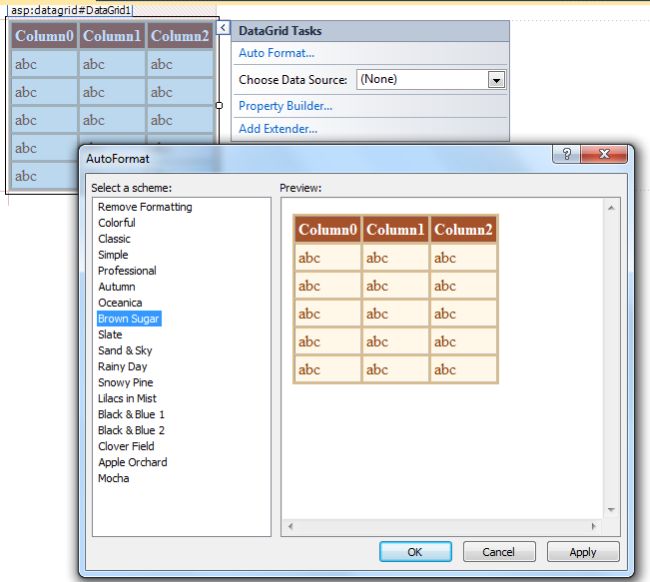This screenshot has height=582, width=650.
Task: Select the Professional scheme
Action: (x=127, y=271)
